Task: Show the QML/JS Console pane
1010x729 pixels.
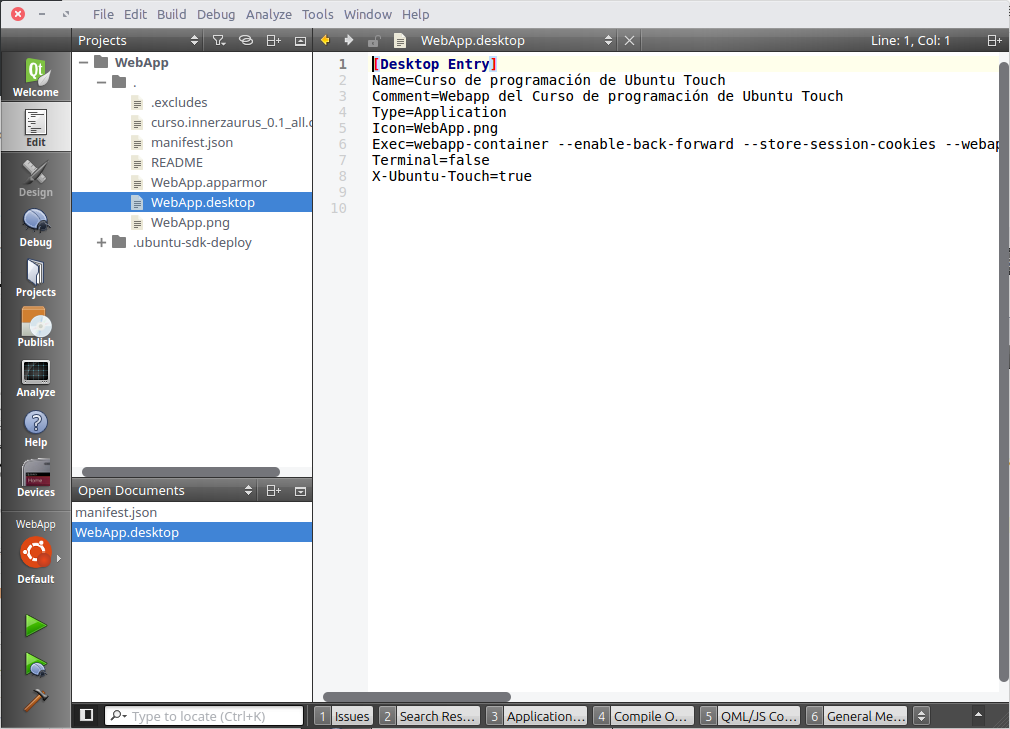Action: [751, 716]
